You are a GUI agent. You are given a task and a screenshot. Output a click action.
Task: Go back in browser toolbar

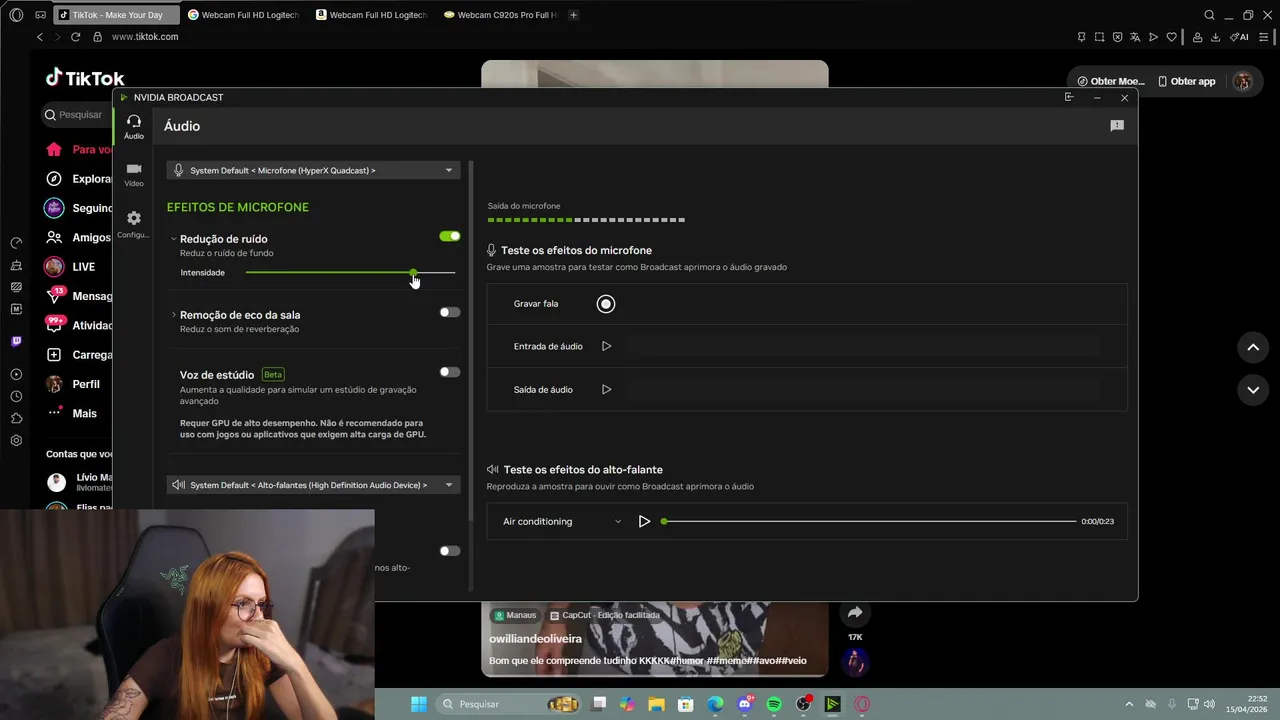pos(40,37)
